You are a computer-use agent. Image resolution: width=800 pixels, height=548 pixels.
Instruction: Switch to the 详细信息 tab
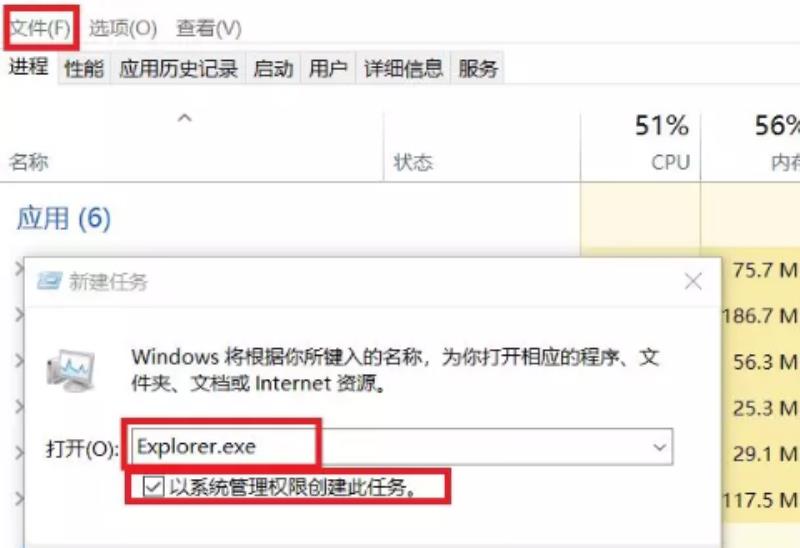coord(403,68)
